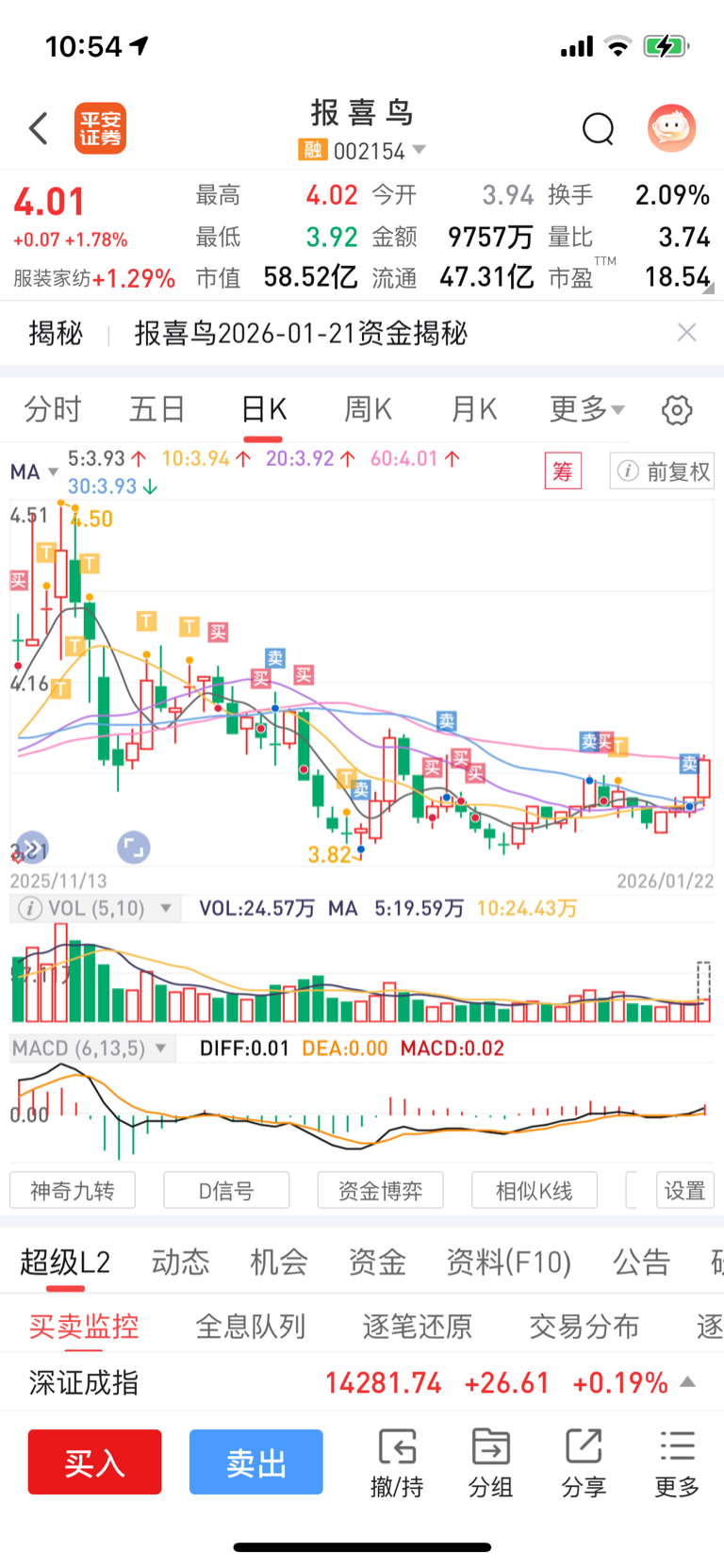
Task: Expand the 更多 period dropdown
Action: click(587, 409)
